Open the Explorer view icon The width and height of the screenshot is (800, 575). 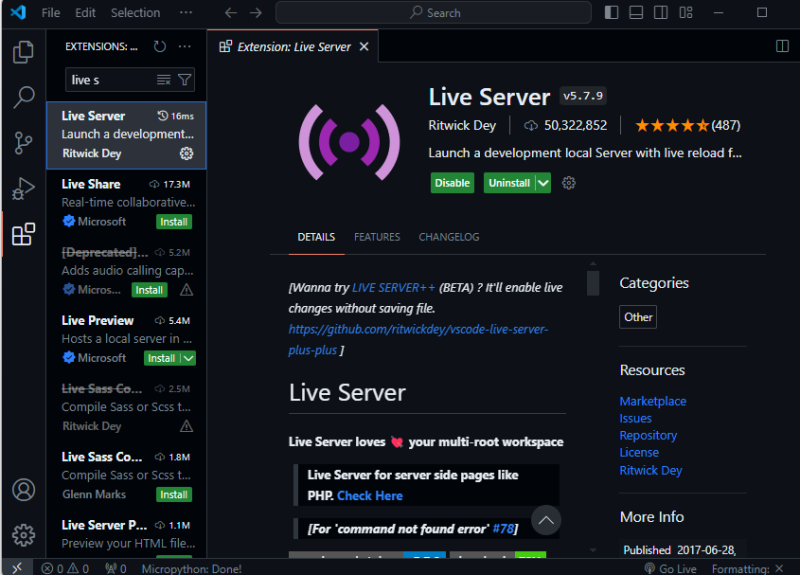coord(23,52)
